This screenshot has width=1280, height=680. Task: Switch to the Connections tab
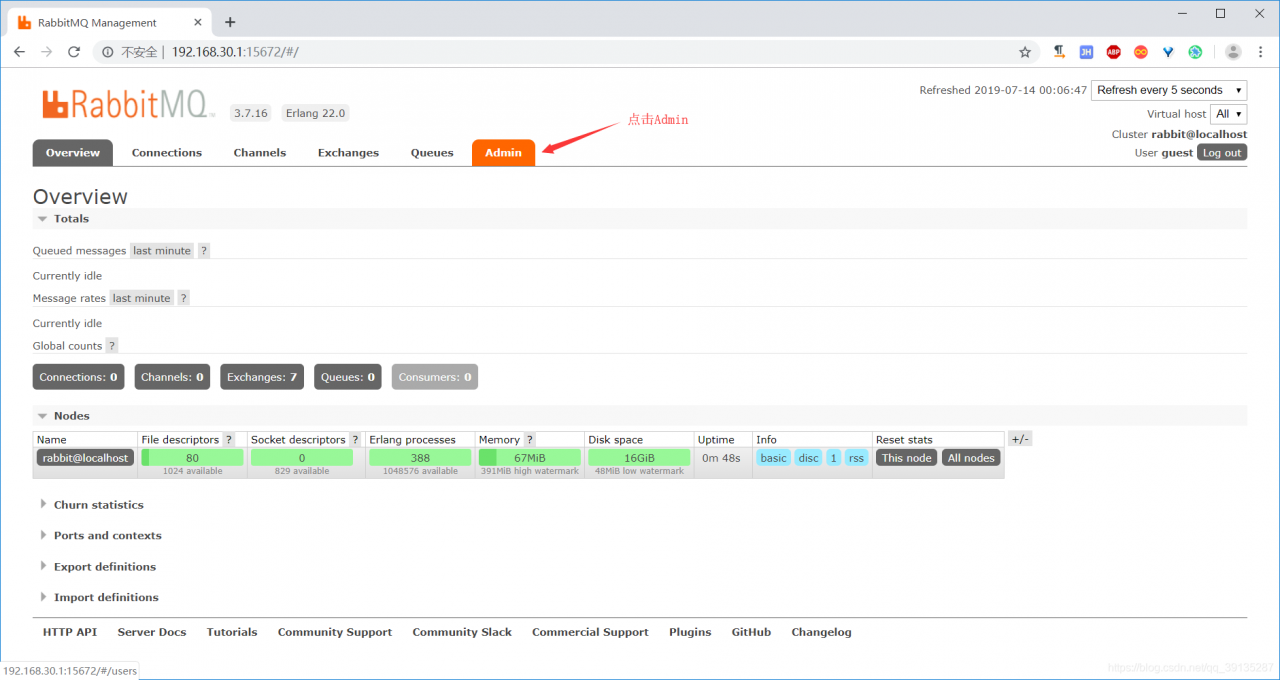tap(167, 153)
